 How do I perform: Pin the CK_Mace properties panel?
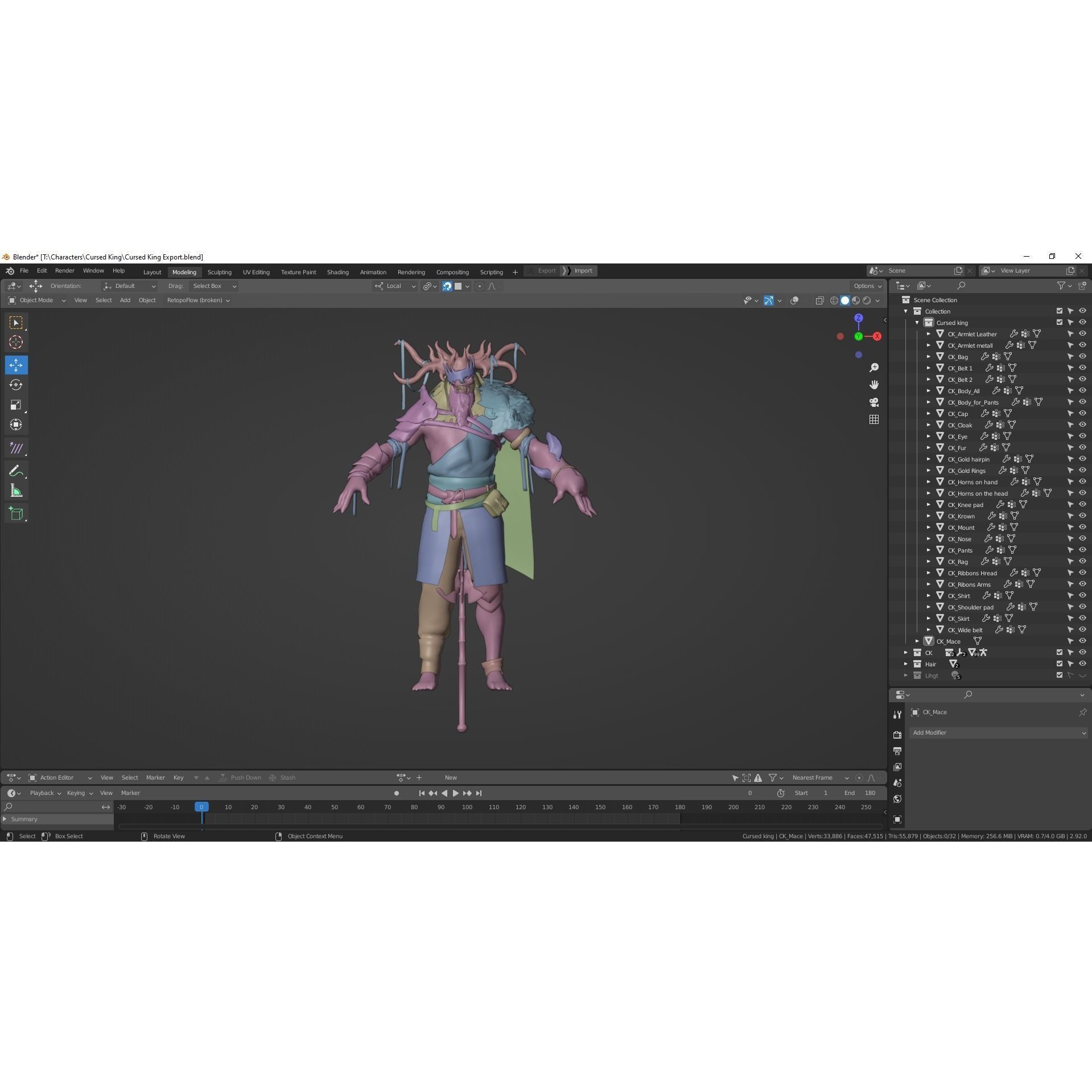click(1082, 712)
